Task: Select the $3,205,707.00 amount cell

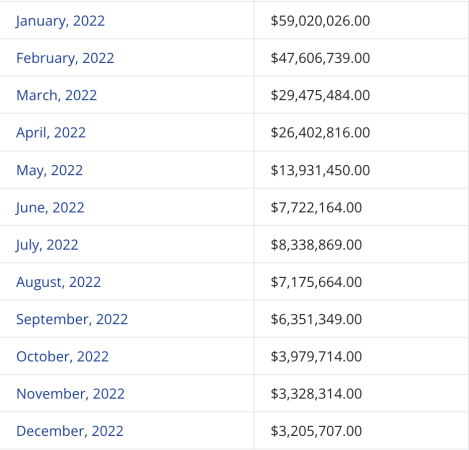Action: point(361,431)
